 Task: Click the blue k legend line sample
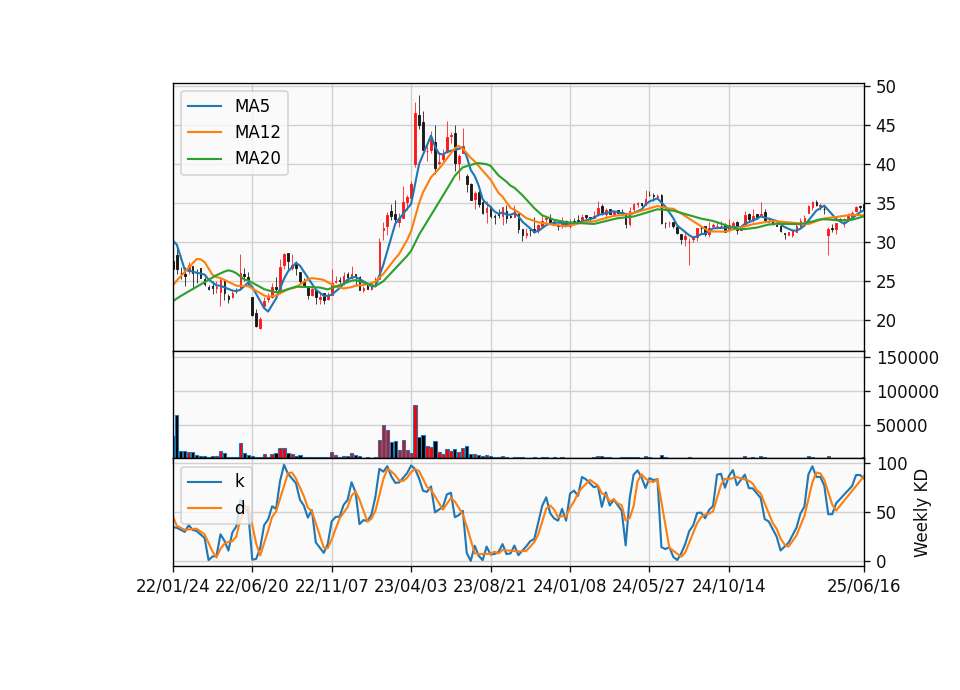coord(204,482)
